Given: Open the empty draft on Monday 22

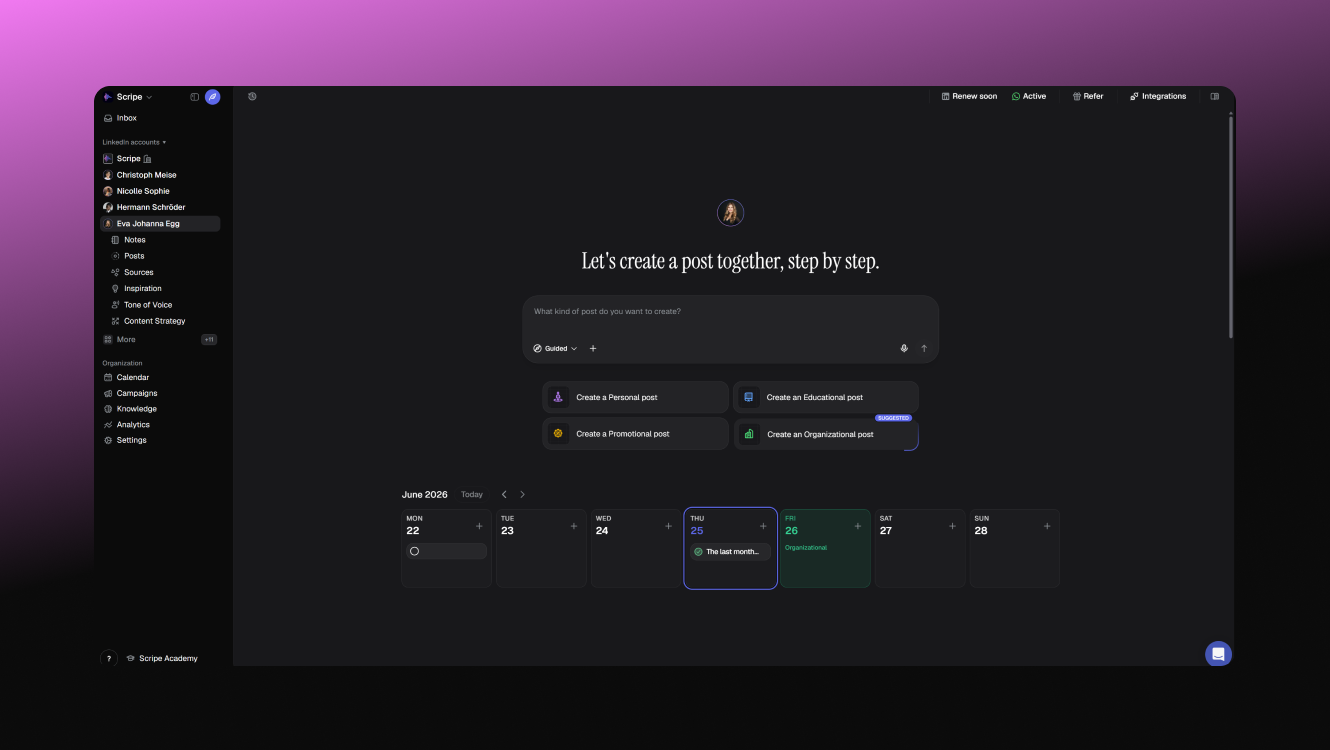Looking at the screenshot, I should 447,551.
